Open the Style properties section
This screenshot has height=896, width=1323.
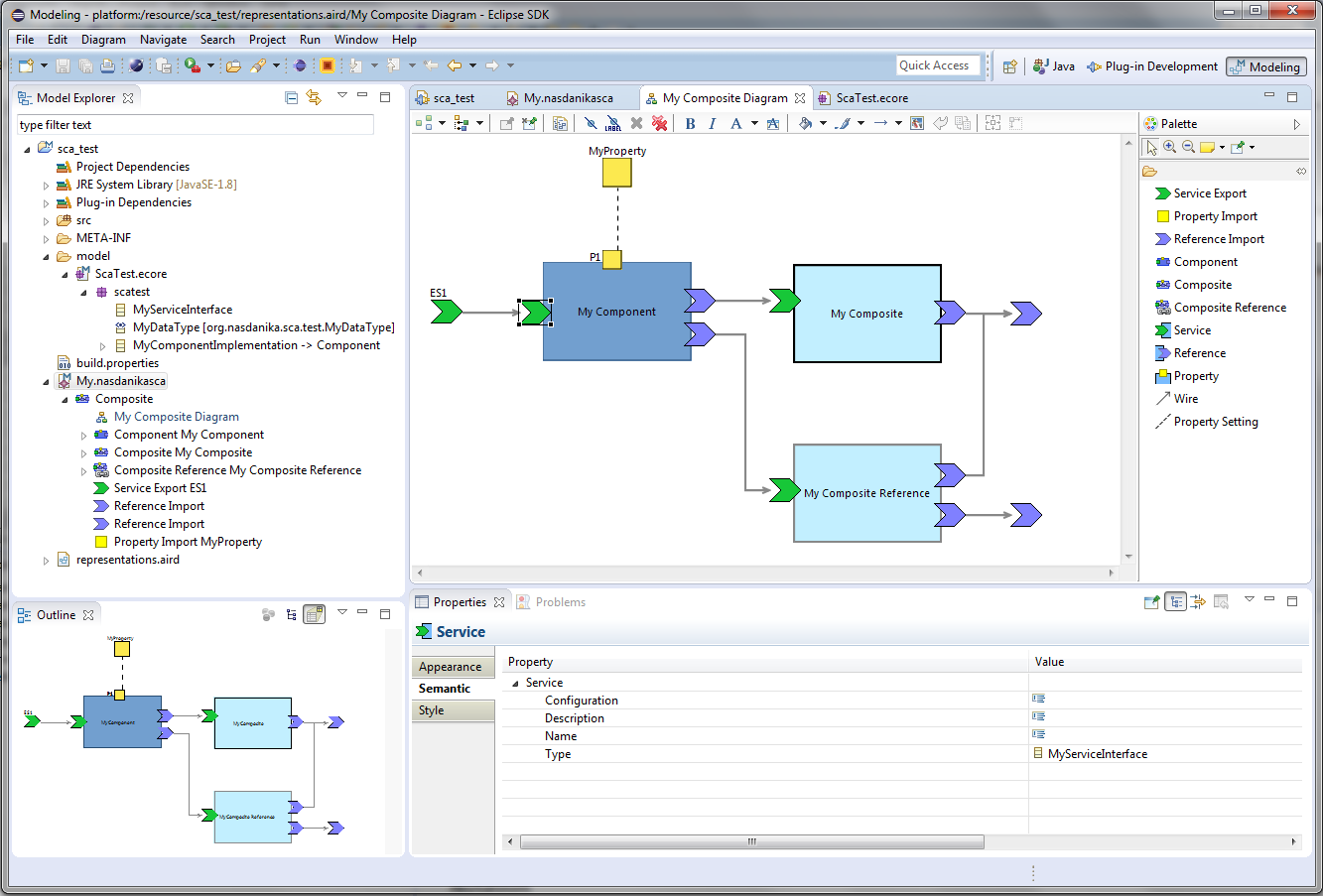pyautogui.click(x=454, y=710)
